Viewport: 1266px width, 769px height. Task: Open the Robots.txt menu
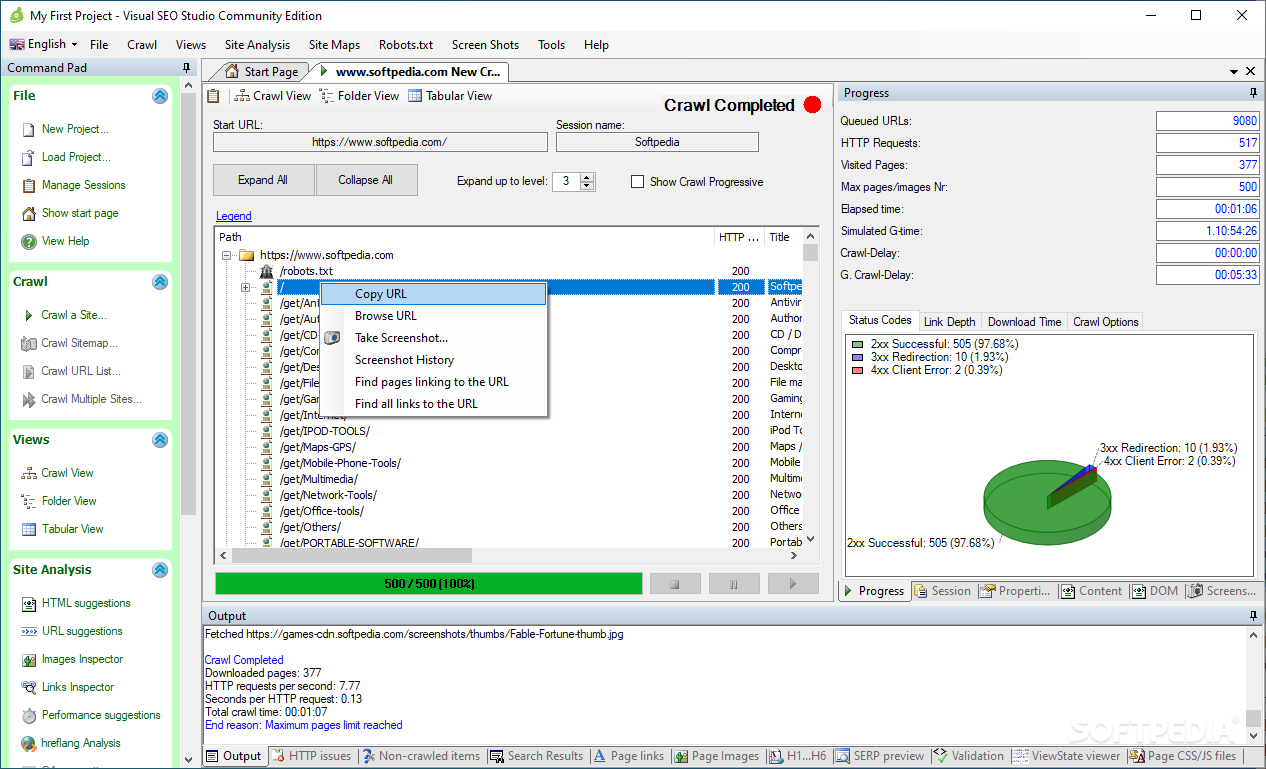406,45
